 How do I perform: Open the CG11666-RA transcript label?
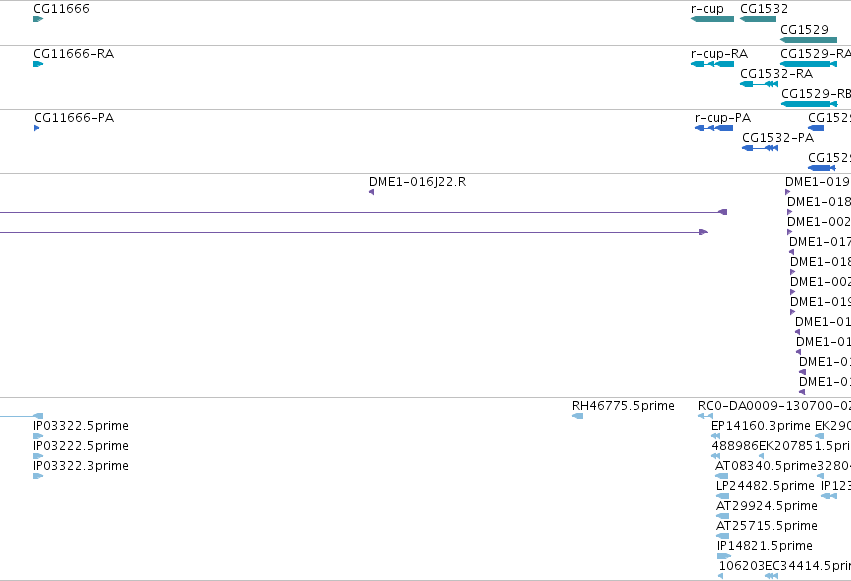(x=73, y=54)
